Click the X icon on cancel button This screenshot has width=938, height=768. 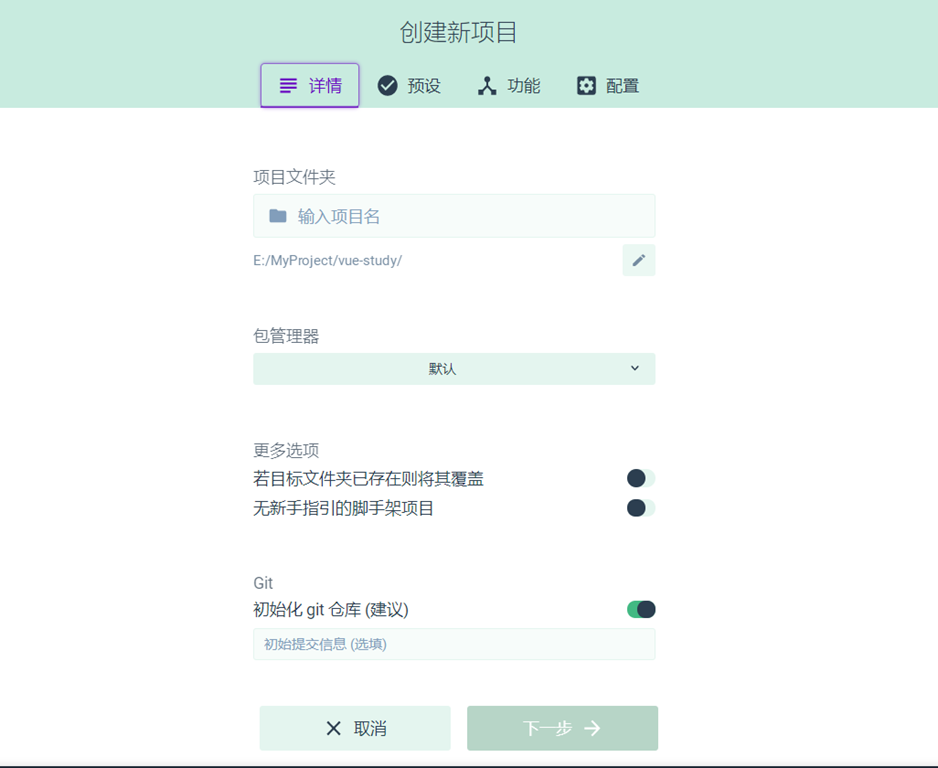[334, 728]
